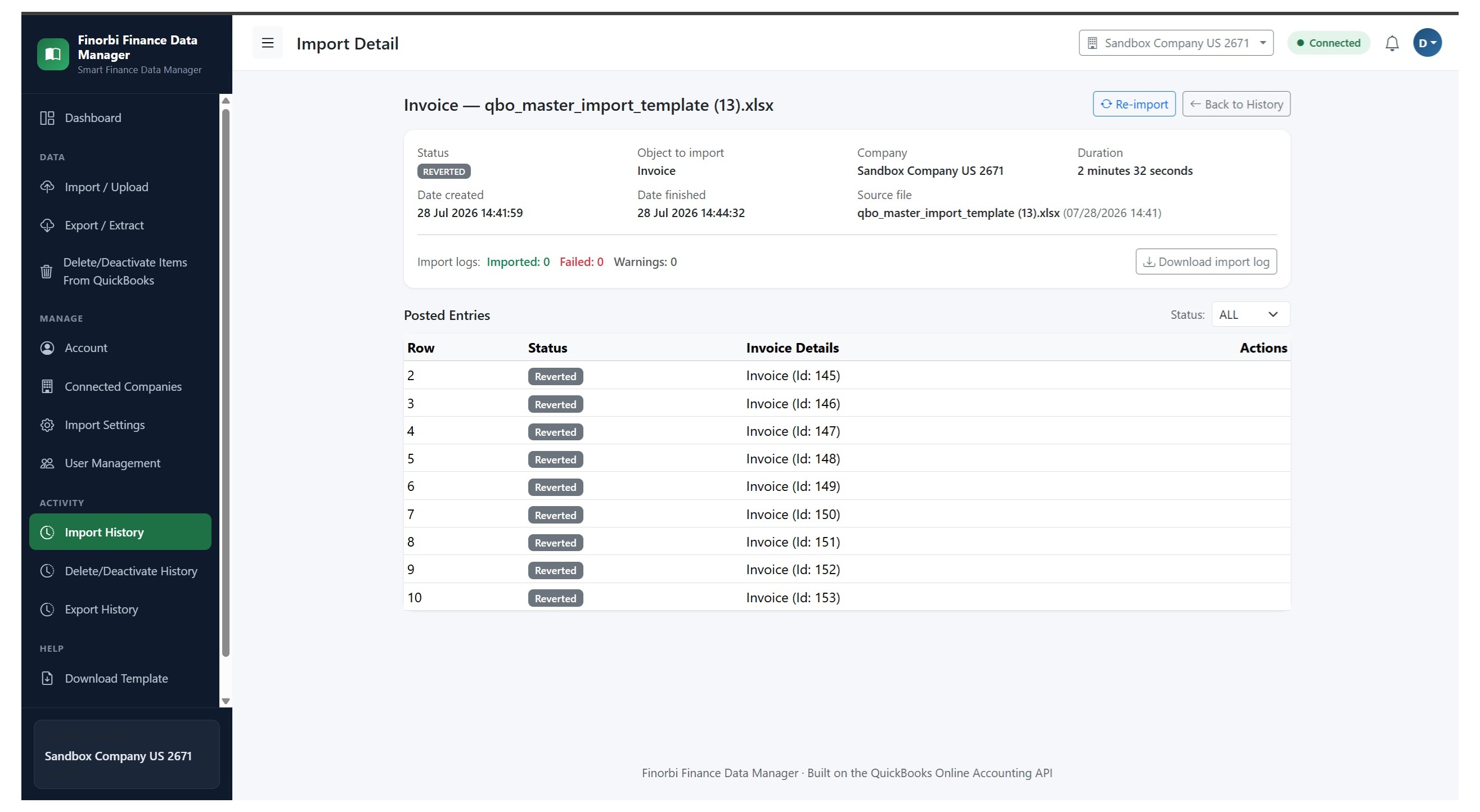Image resolution: width=1480 pixels, height=812 pixels.
Task: Open Export History page
Action: click(120, 610)
